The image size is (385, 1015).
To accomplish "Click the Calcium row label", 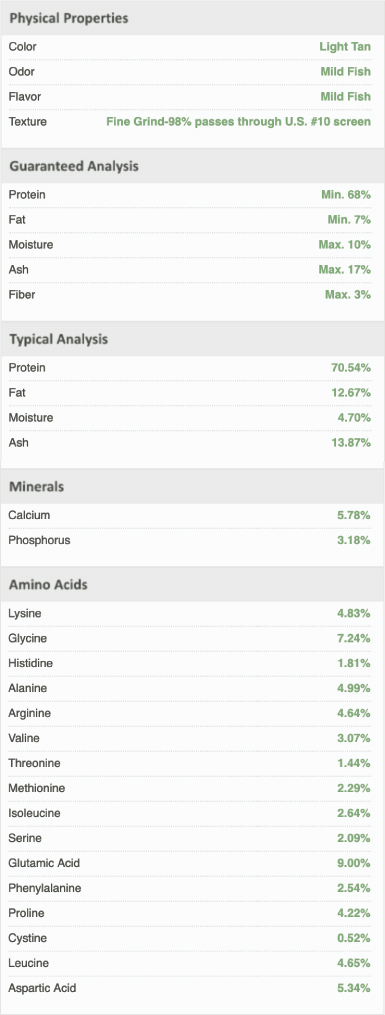I will click(x=29, y=515).
